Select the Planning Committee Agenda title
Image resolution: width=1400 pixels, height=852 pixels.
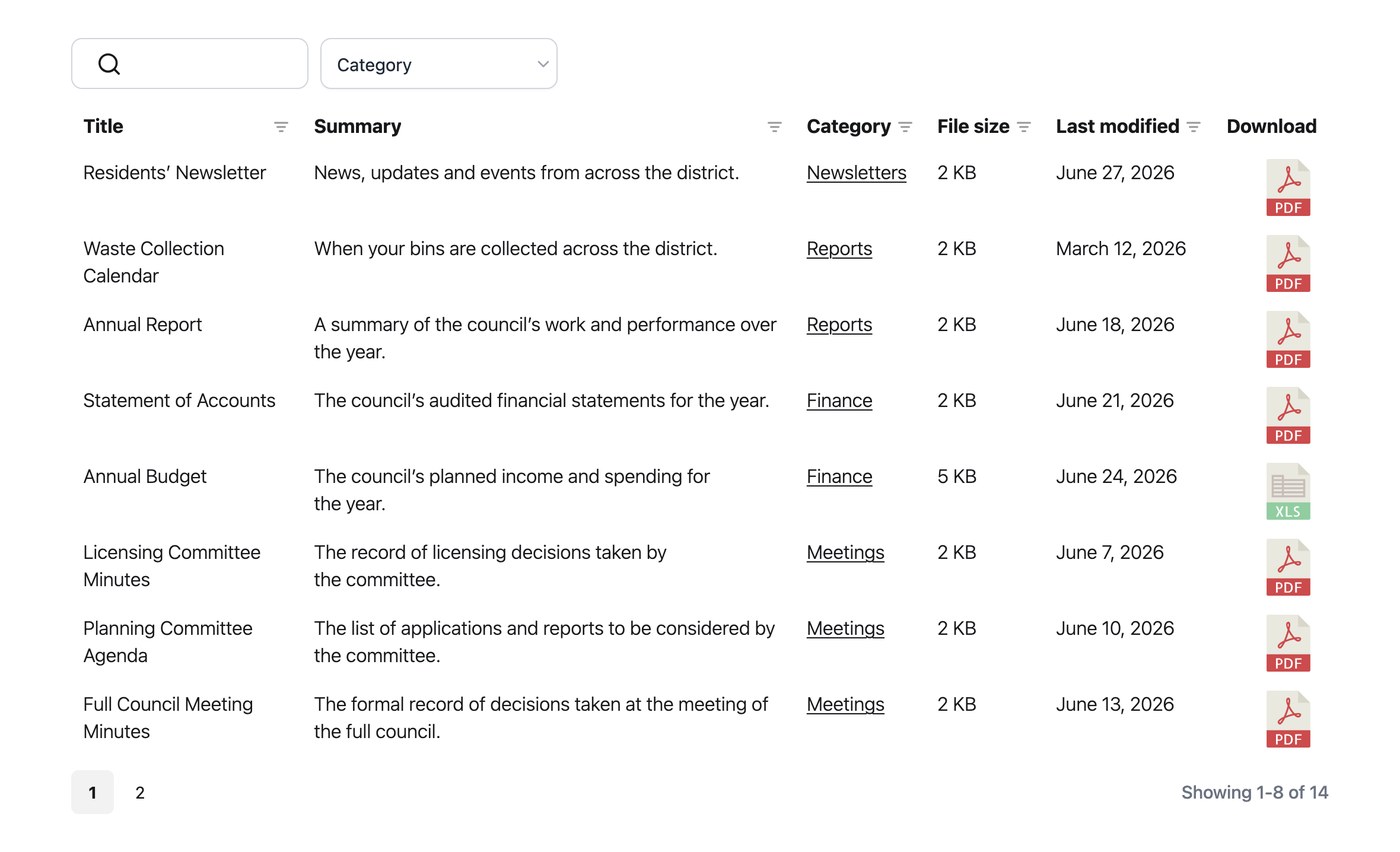[x=167, y=642]
